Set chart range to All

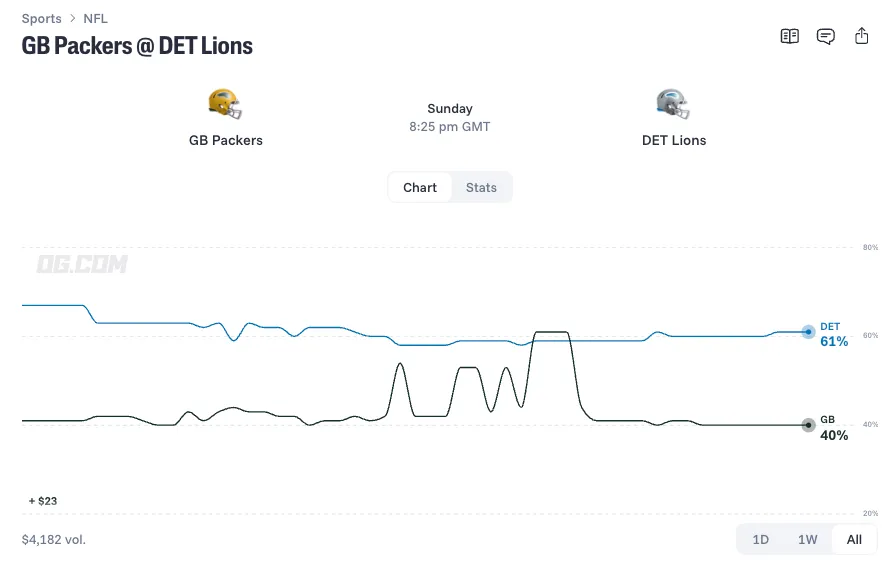(x=854, y=539)
